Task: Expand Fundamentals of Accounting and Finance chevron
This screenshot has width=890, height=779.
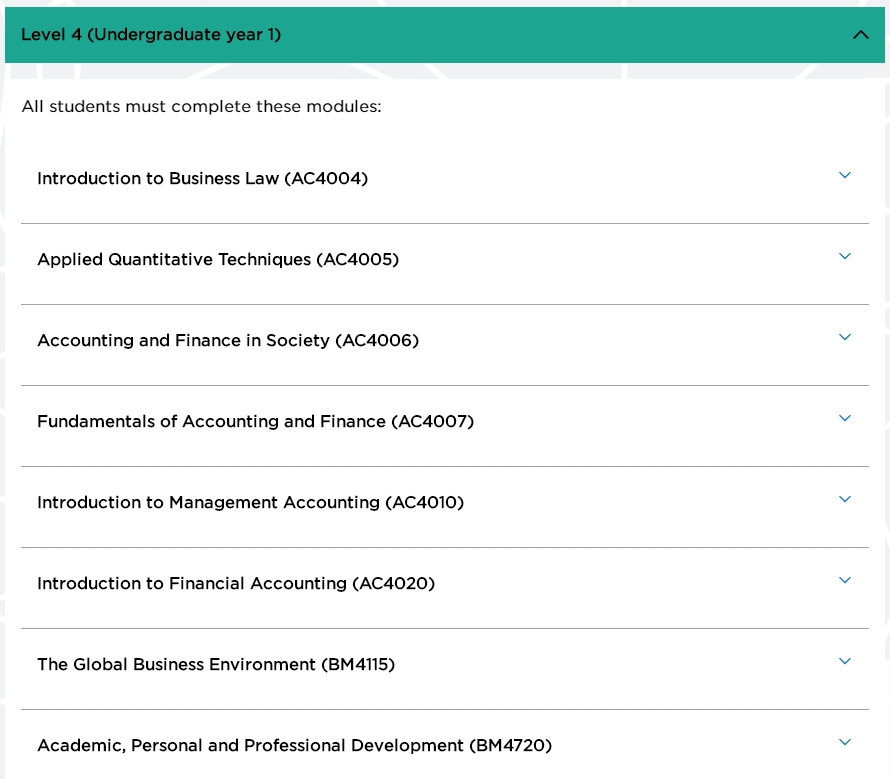Action: (845, 418)
